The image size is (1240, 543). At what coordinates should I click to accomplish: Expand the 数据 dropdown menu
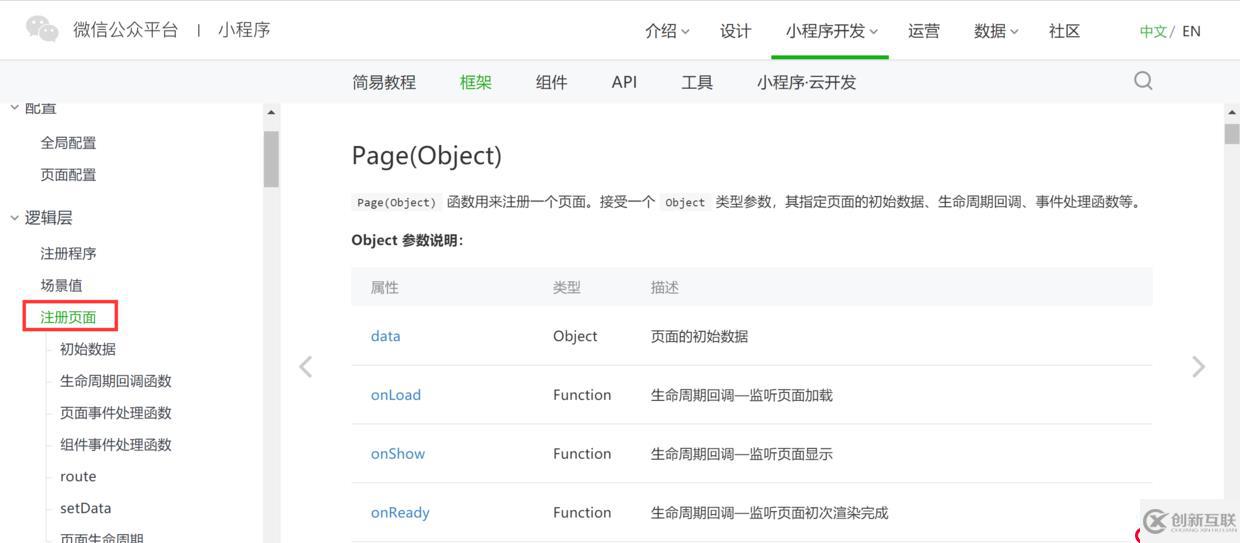995,31
